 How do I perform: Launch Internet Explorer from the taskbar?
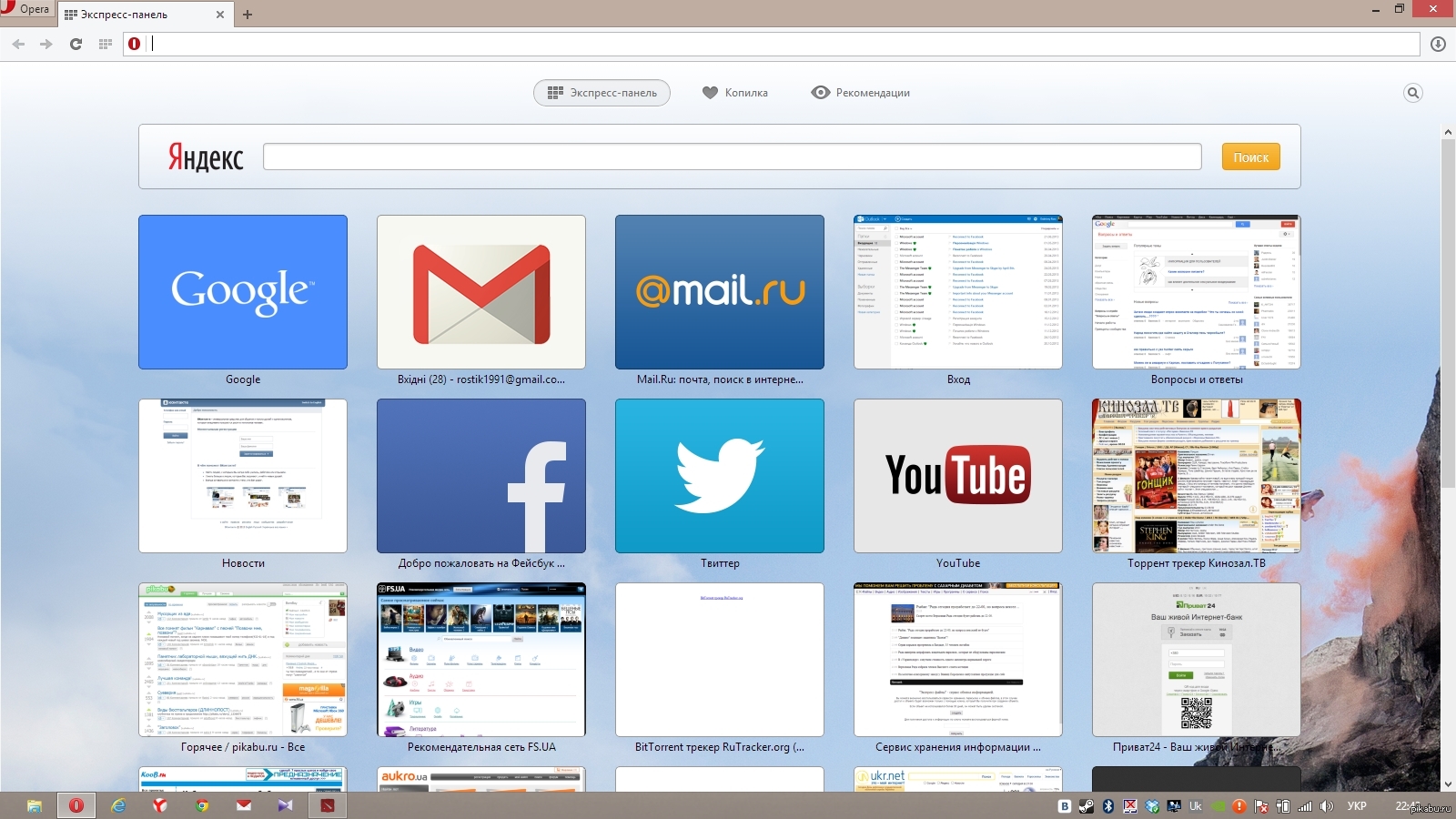click(x=118, y=805)
